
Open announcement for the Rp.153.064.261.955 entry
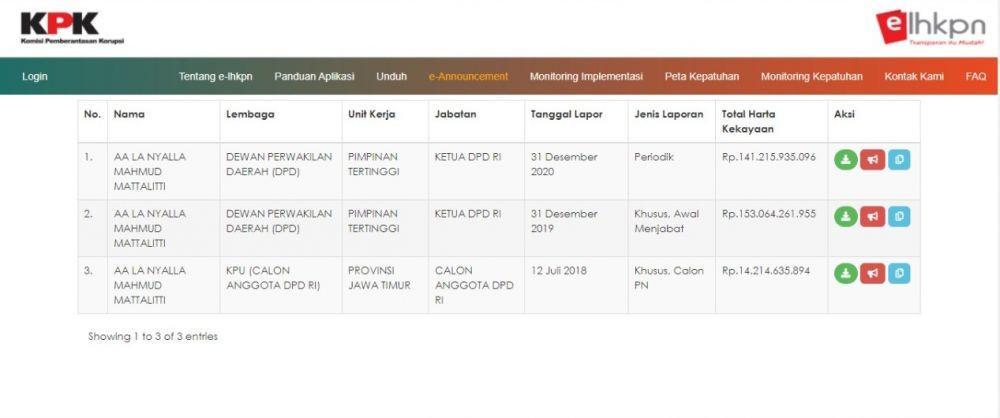[x=872, y=216]
